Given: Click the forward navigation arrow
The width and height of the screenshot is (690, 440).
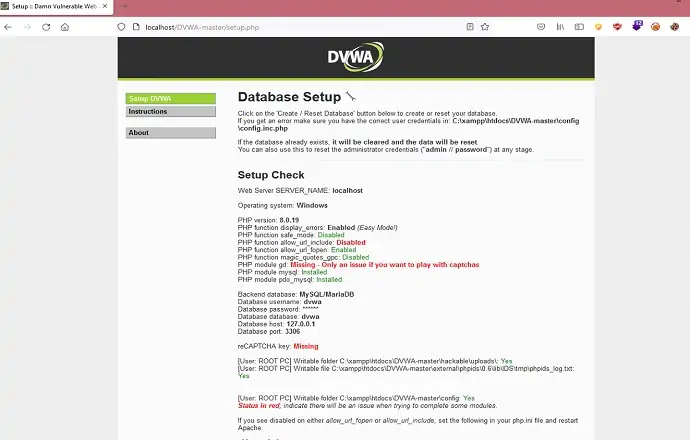Looking at the screenshot, I should [x=27, y=27].
